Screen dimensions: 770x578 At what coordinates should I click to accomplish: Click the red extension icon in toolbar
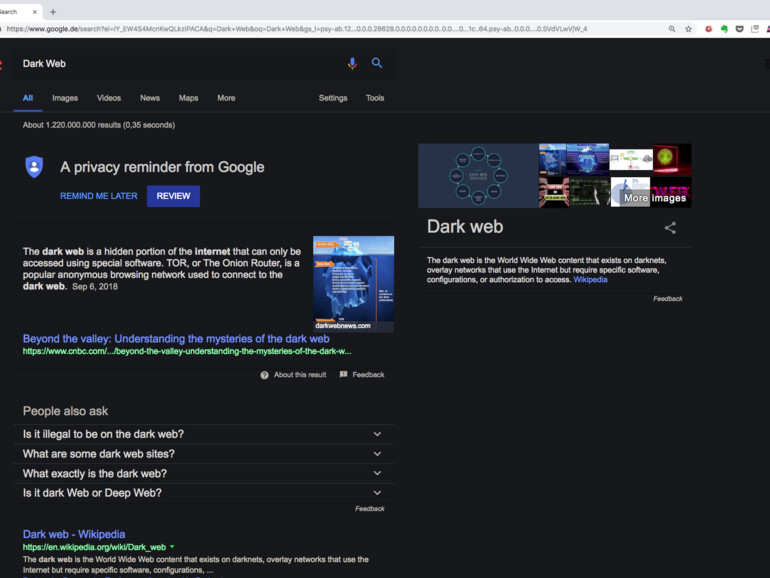(708, 29)
